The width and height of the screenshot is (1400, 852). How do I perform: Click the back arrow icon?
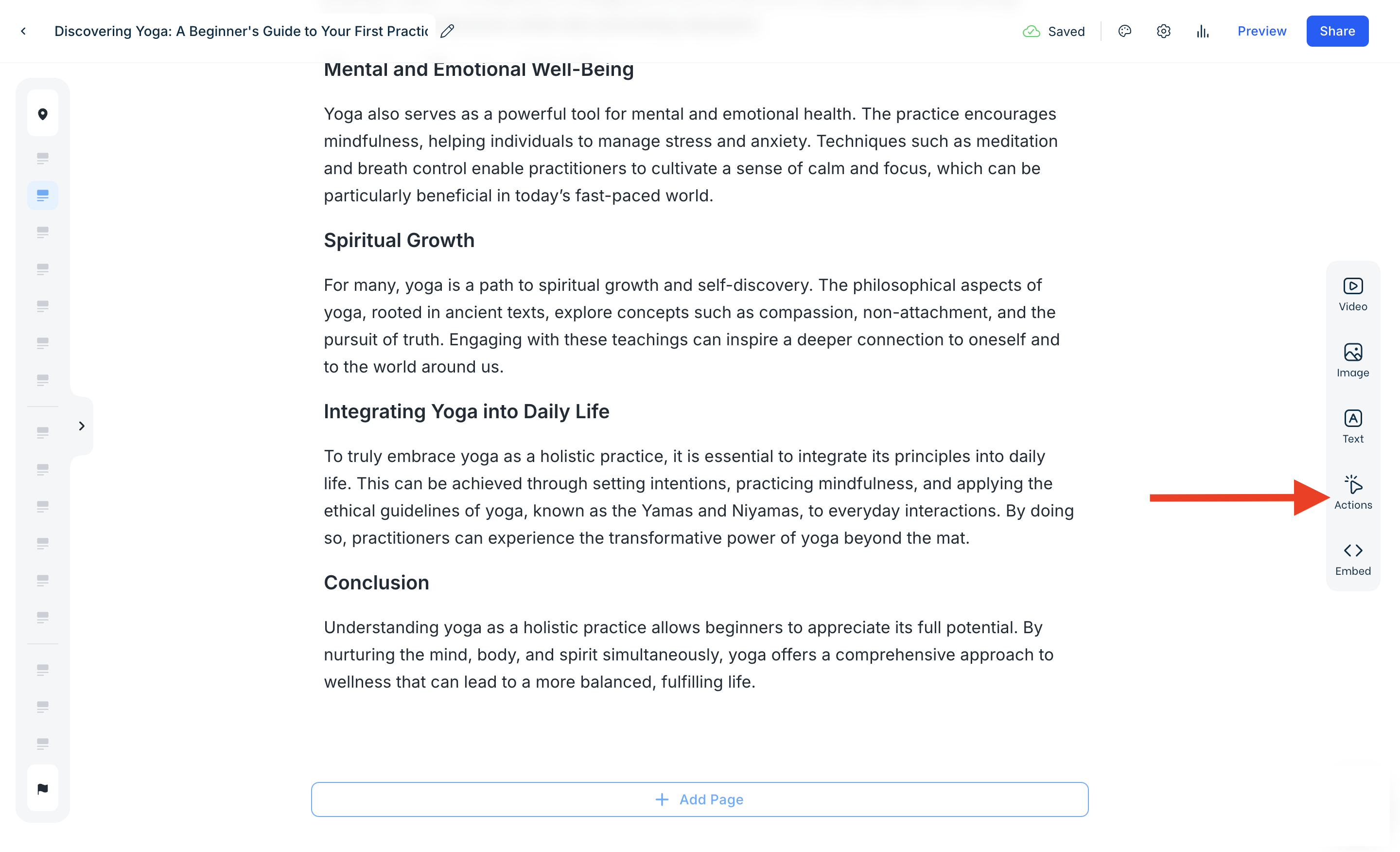23,31
